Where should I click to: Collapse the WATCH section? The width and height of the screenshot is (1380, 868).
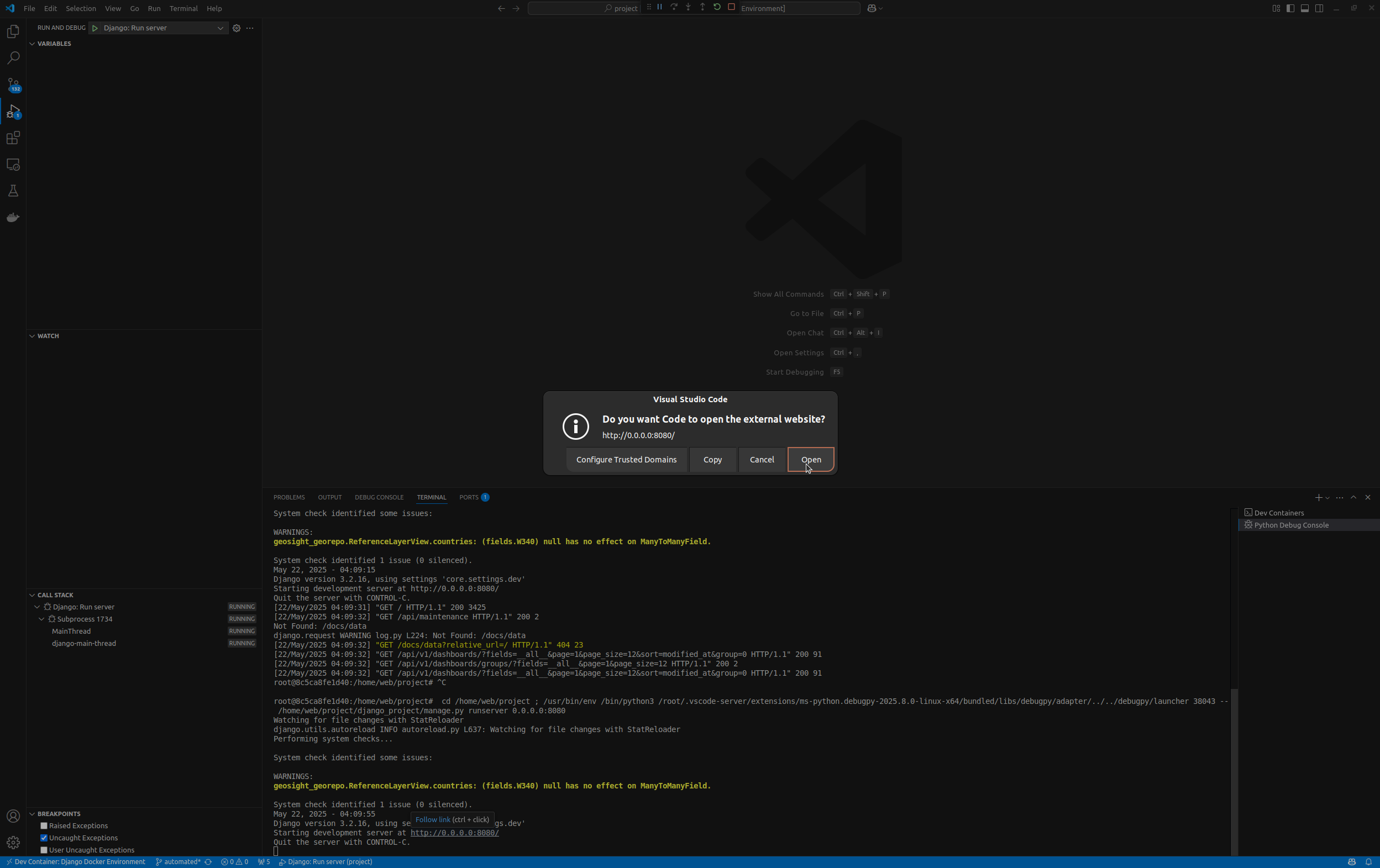[32, 336]
